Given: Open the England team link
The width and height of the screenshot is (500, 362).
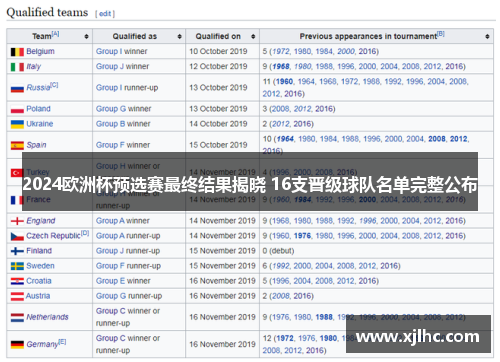Looking at the screenshot, I should tap(41, 221).
